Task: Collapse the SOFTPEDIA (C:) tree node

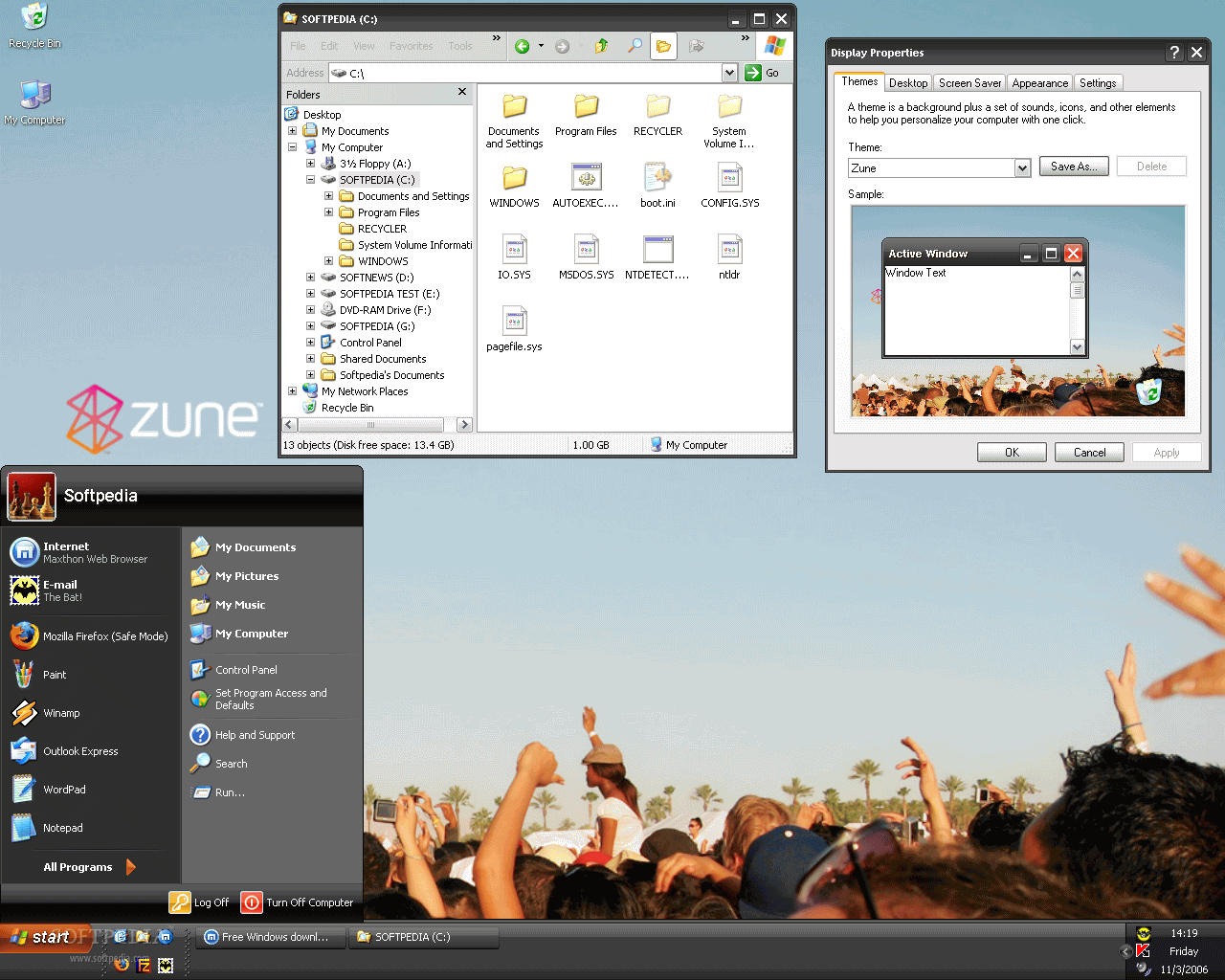Action: point(310,180)
